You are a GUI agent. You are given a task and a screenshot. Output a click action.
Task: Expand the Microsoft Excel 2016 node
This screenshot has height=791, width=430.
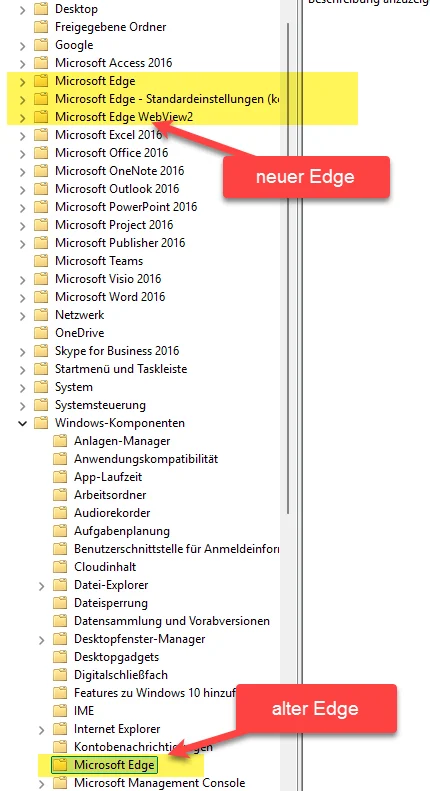(x=22, y=135)
